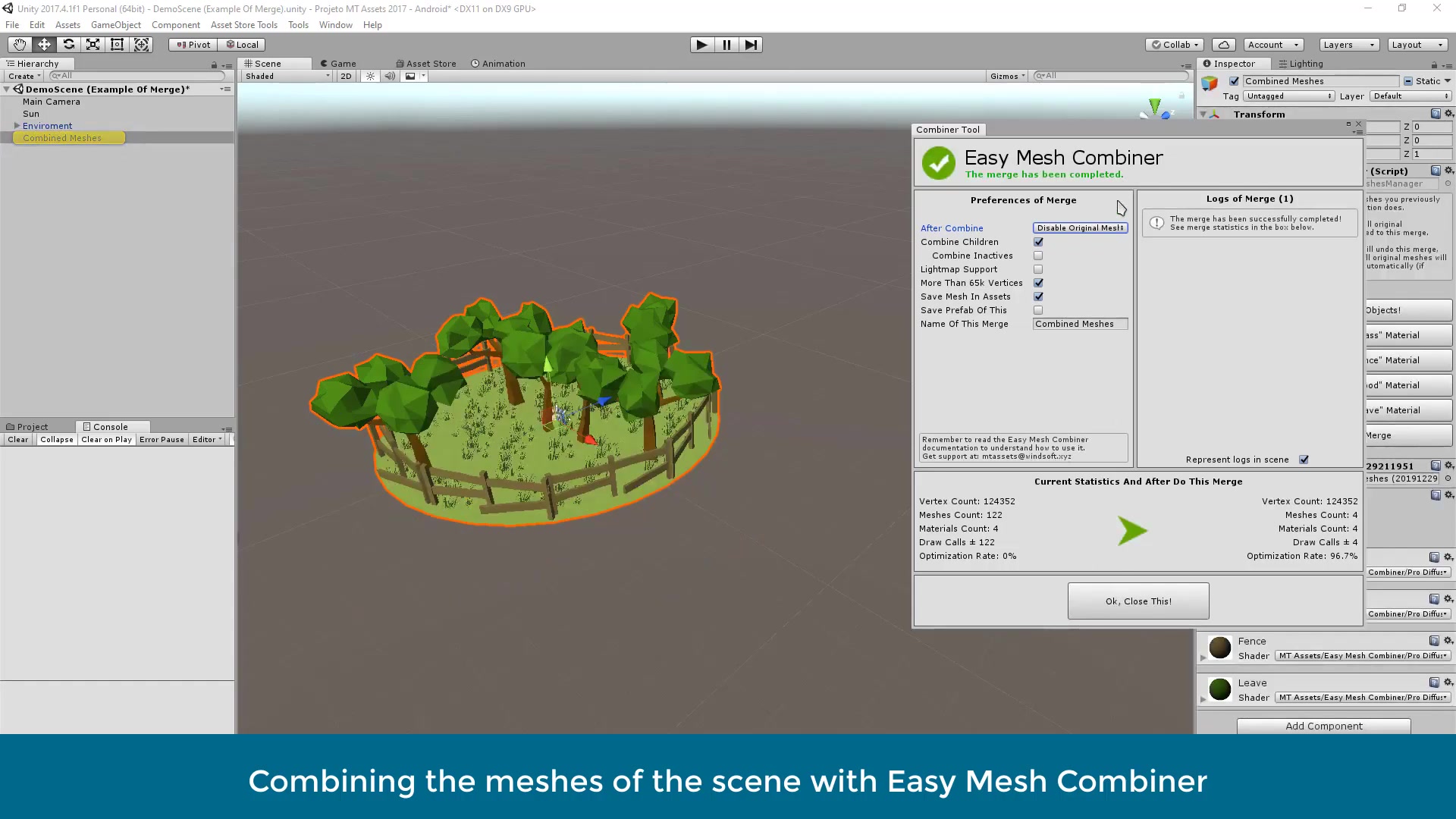
Task: Open the Tools menu
Action: (x=298, y=25)
